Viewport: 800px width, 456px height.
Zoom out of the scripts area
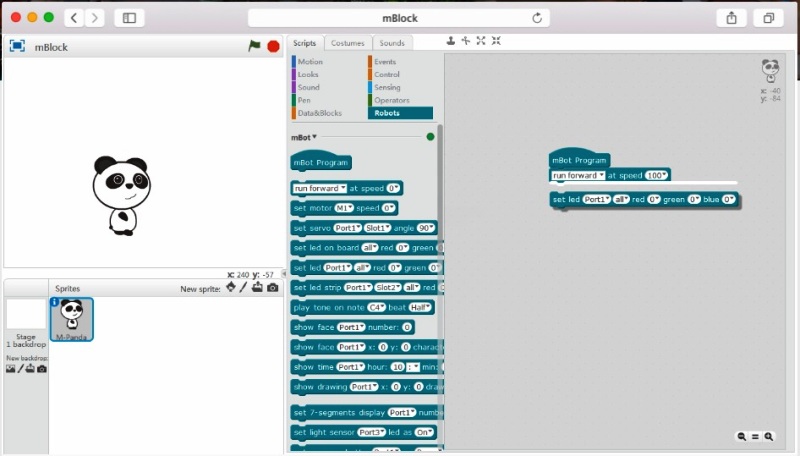[x=742, y=437]
